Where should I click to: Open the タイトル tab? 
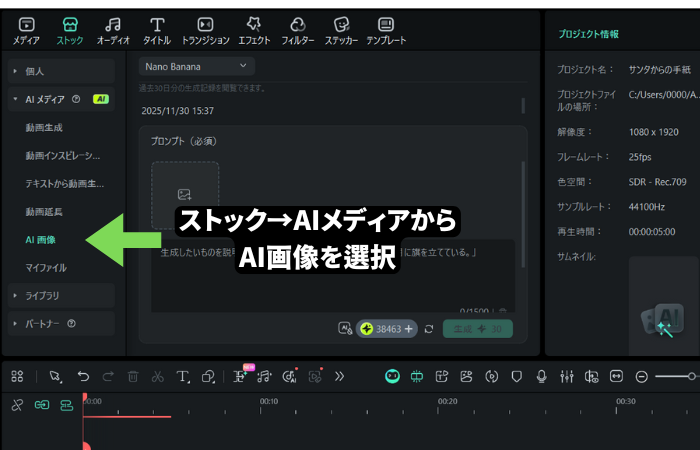click(157, 31)
